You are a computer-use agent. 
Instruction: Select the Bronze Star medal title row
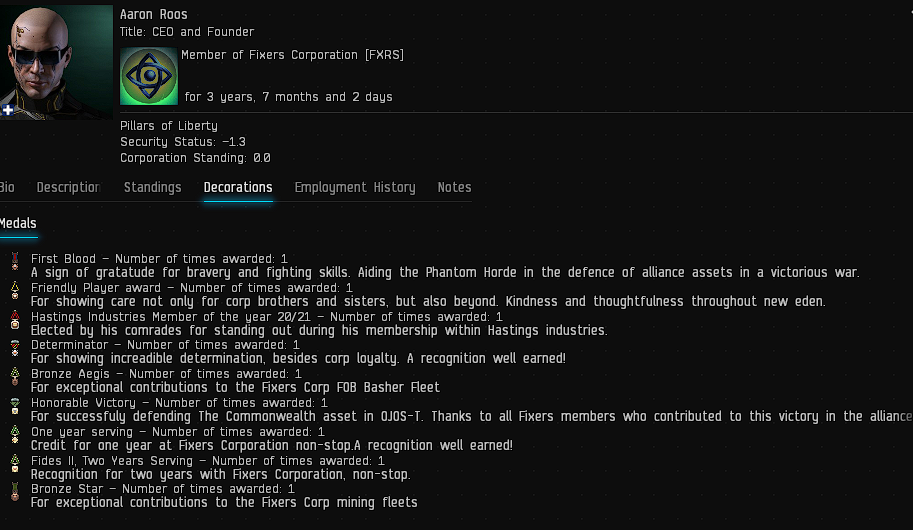pyautogui.click(x=163, y=489)
